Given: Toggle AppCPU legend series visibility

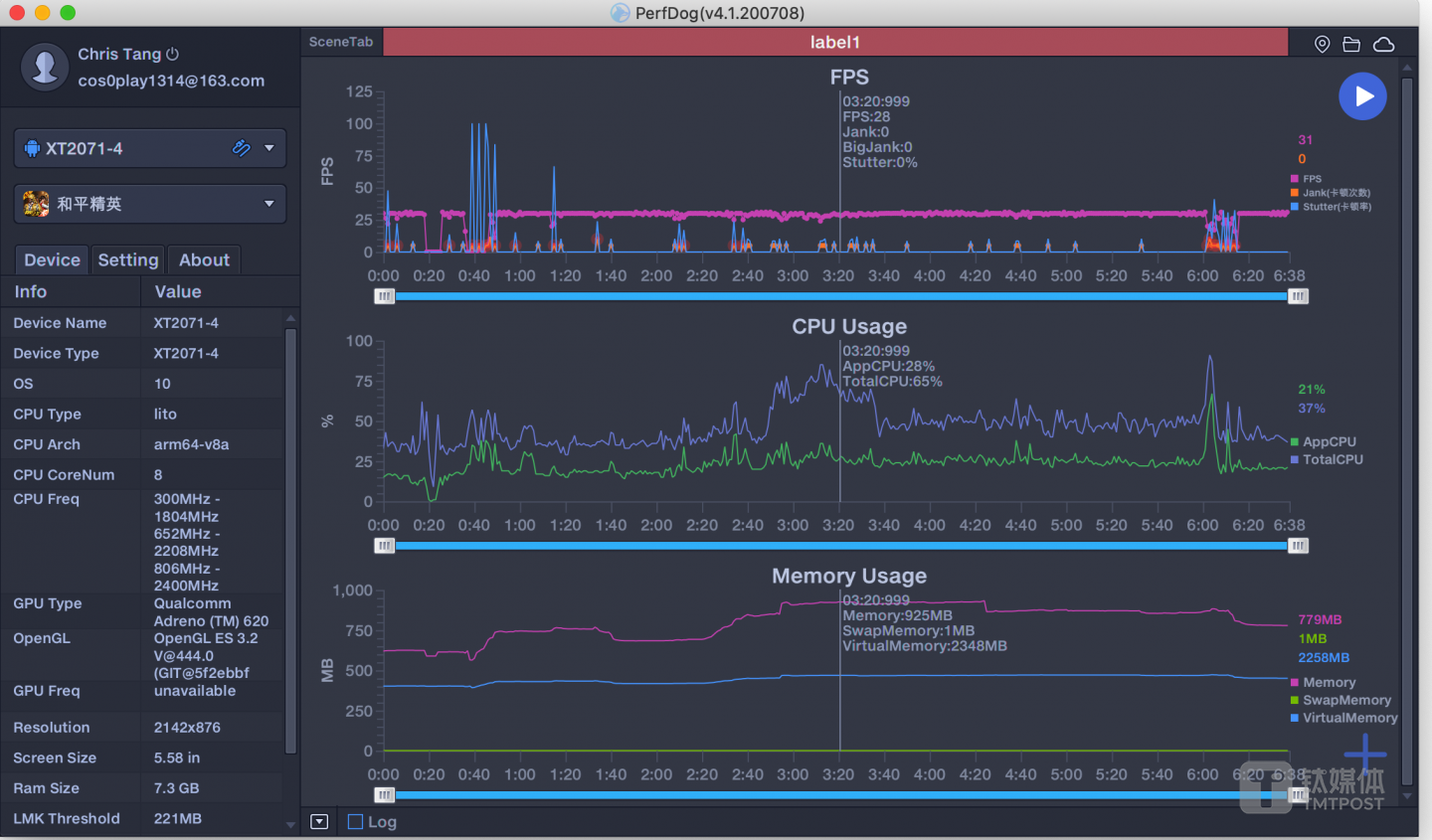Looking at the screenshot, I should coord(1329,441).
